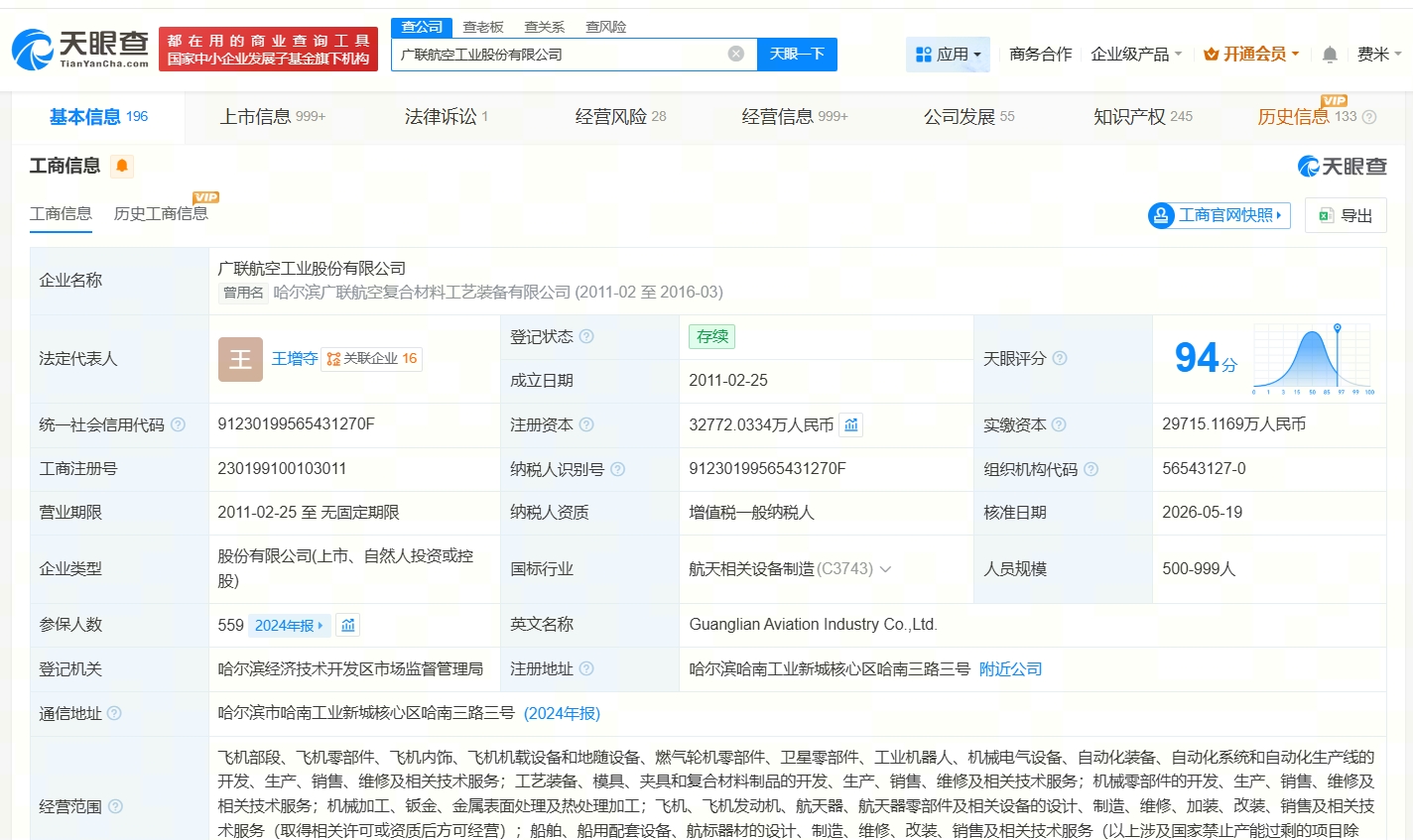1413x840 pixels.
Task: Switch to the 历史工商信息 sub-tab
Action: pyautogui.click(x=161, y=213)
